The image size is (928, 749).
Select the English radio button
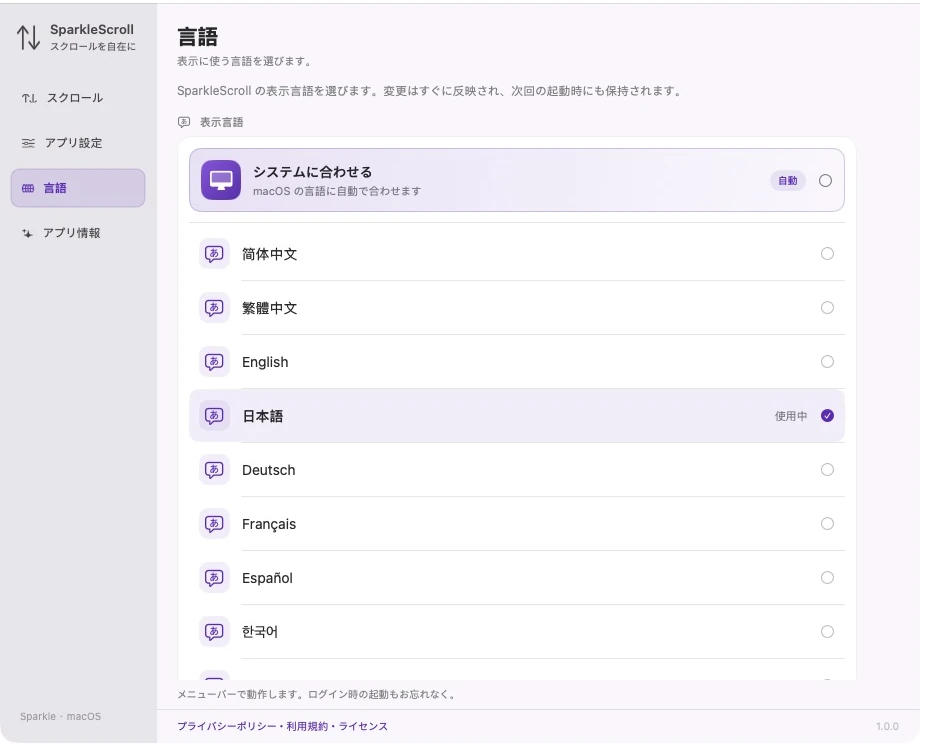(x=827, y=361)
